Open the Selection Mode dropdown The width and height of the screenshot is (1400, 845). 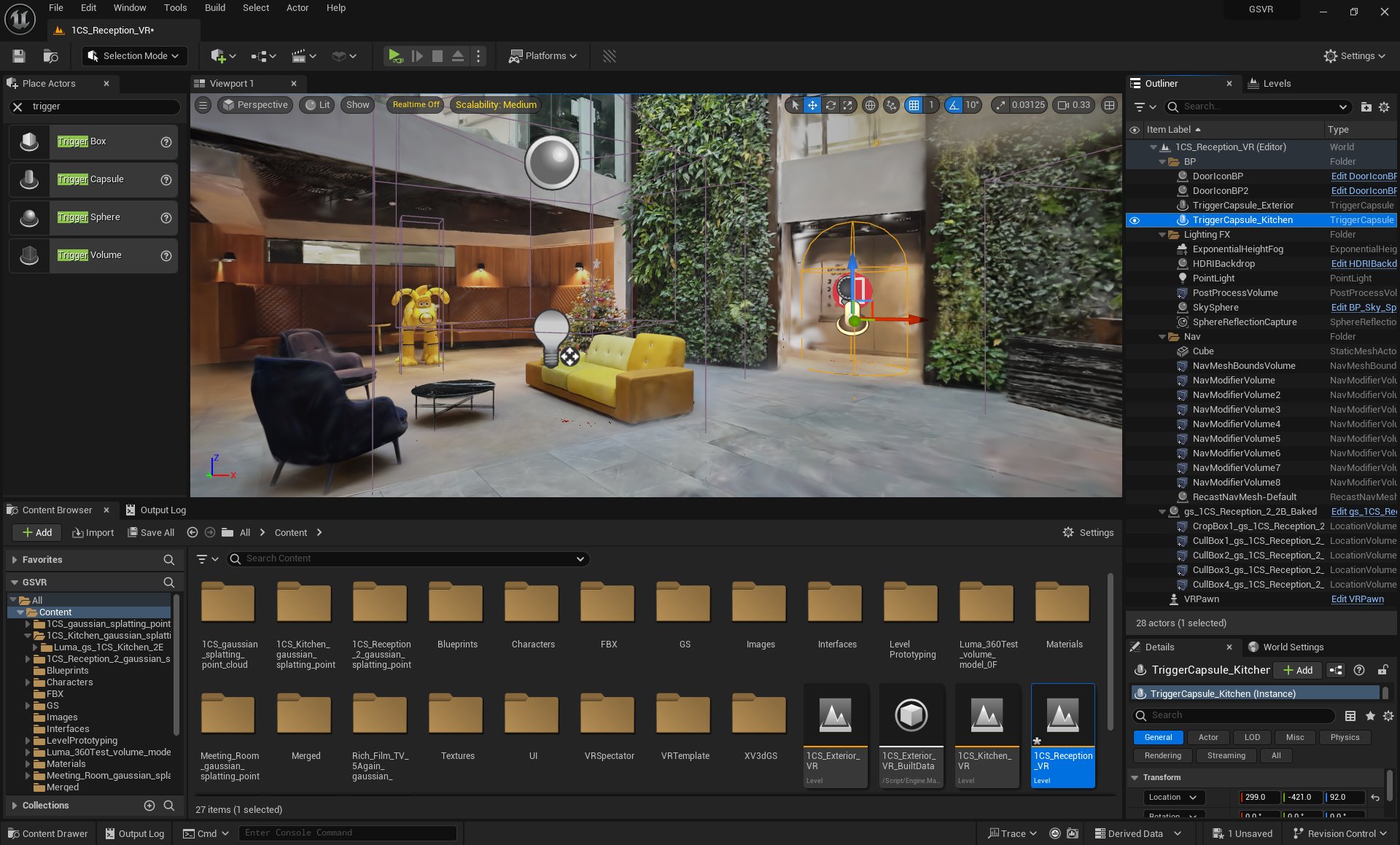click(133, 56)
